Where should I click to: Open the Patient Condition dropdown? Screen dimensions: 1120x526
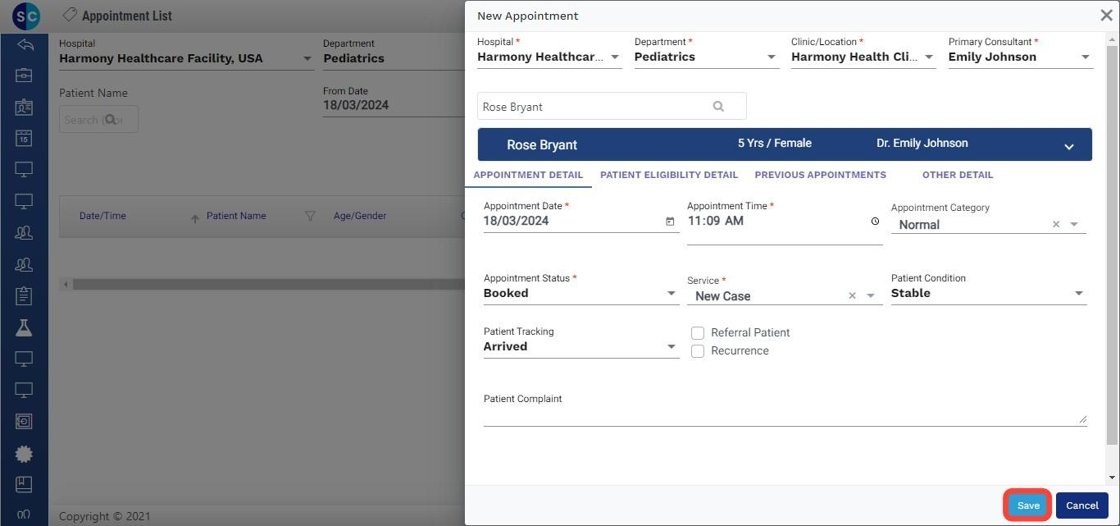pos(1078,294)
